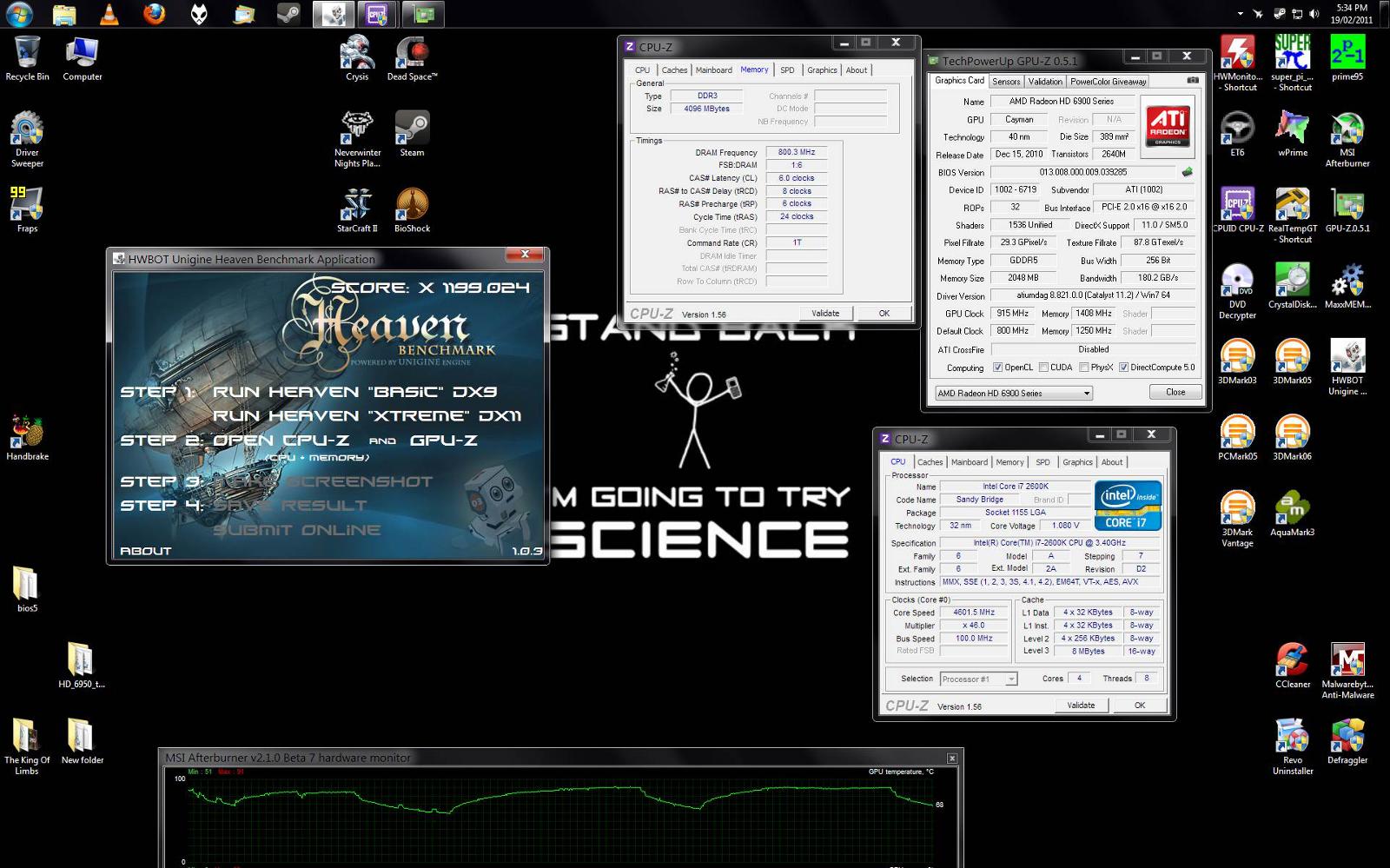This screenshot has height=868, width=1390.
Task: Click the Windows Start orb
Action: coord(18,14)
